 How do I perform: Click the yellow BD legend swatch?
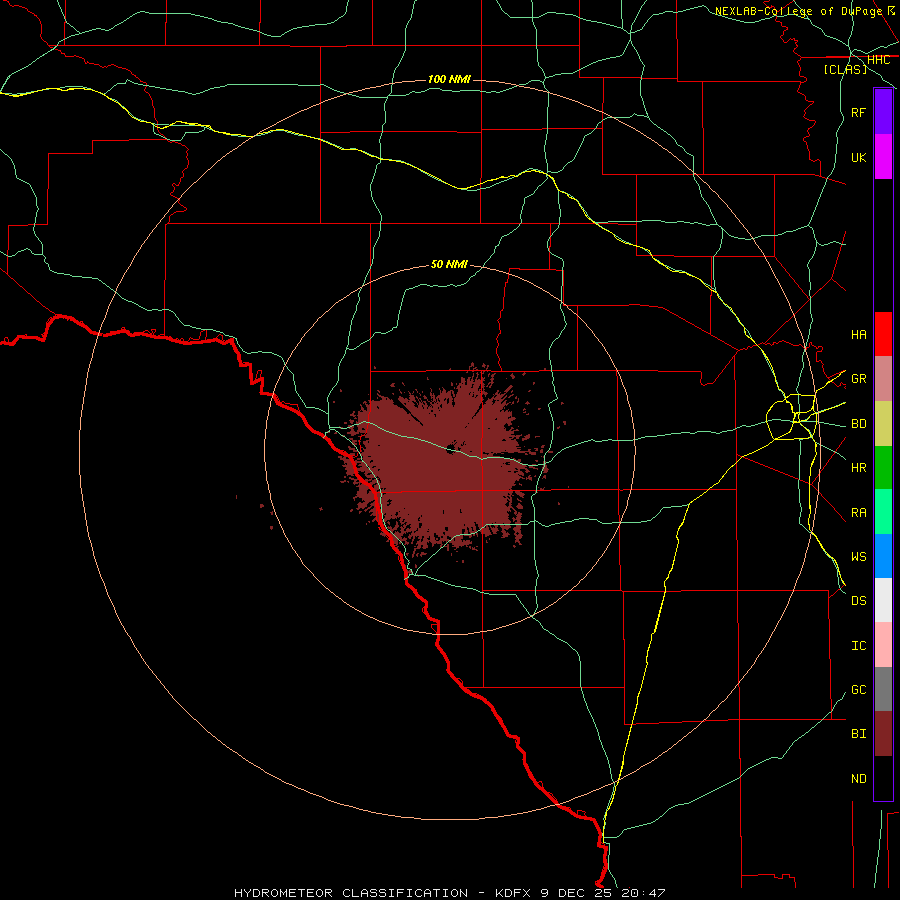coord(883,424)
